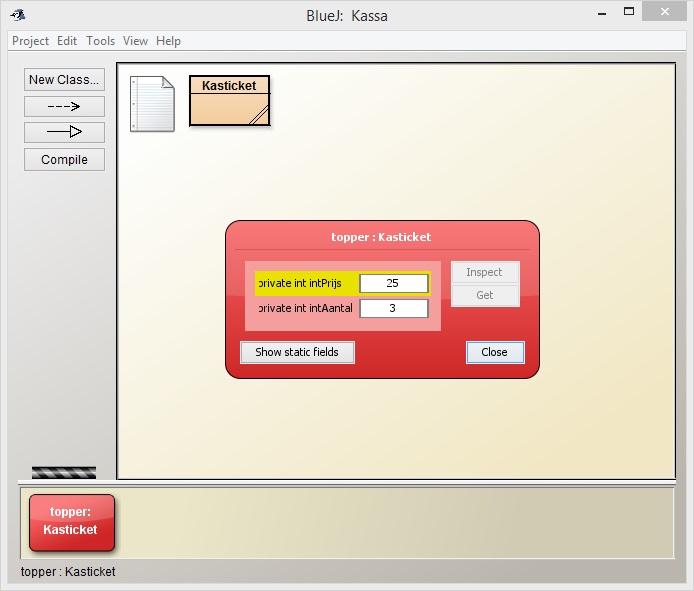
Task: Select the dashed uses-dependency arrow tool
Action: click(x=64, y=107)
